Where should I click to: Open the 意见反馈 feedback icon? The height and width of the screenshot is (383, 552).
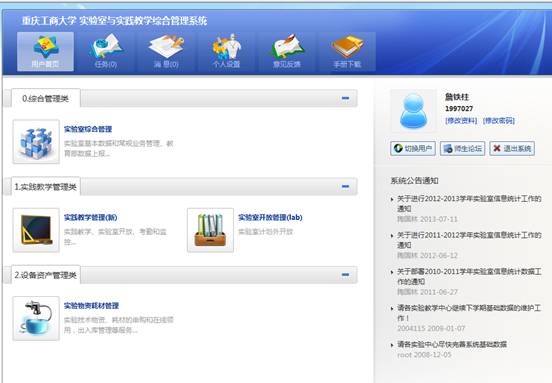point(287,51)
